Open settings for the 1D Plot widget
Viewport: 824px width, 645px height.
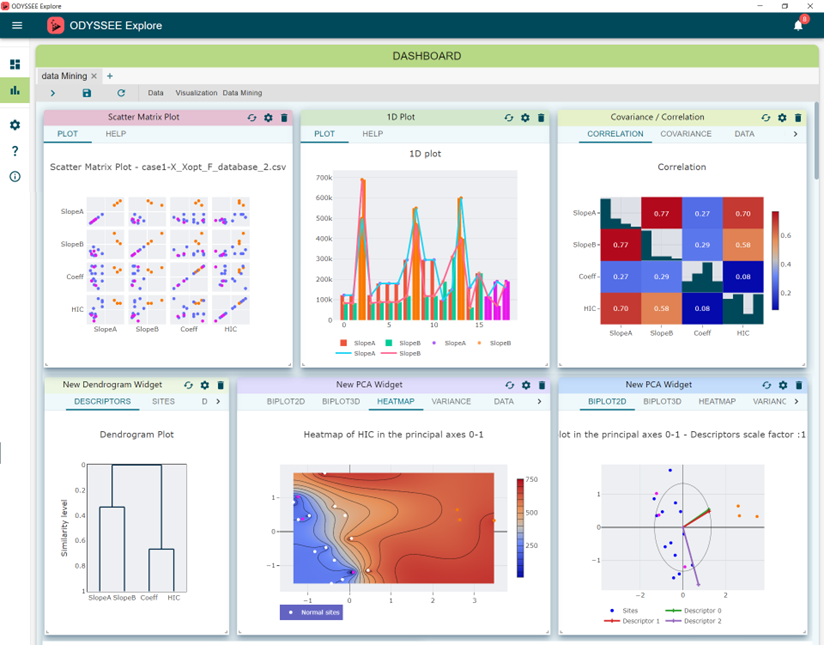(527, 117)
